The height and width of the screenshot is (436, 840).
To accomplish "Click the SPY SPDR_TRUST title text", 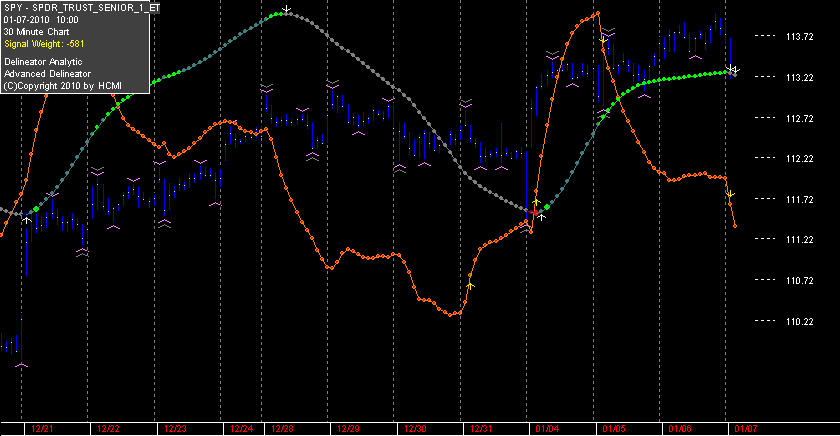I will pos(81,8).
